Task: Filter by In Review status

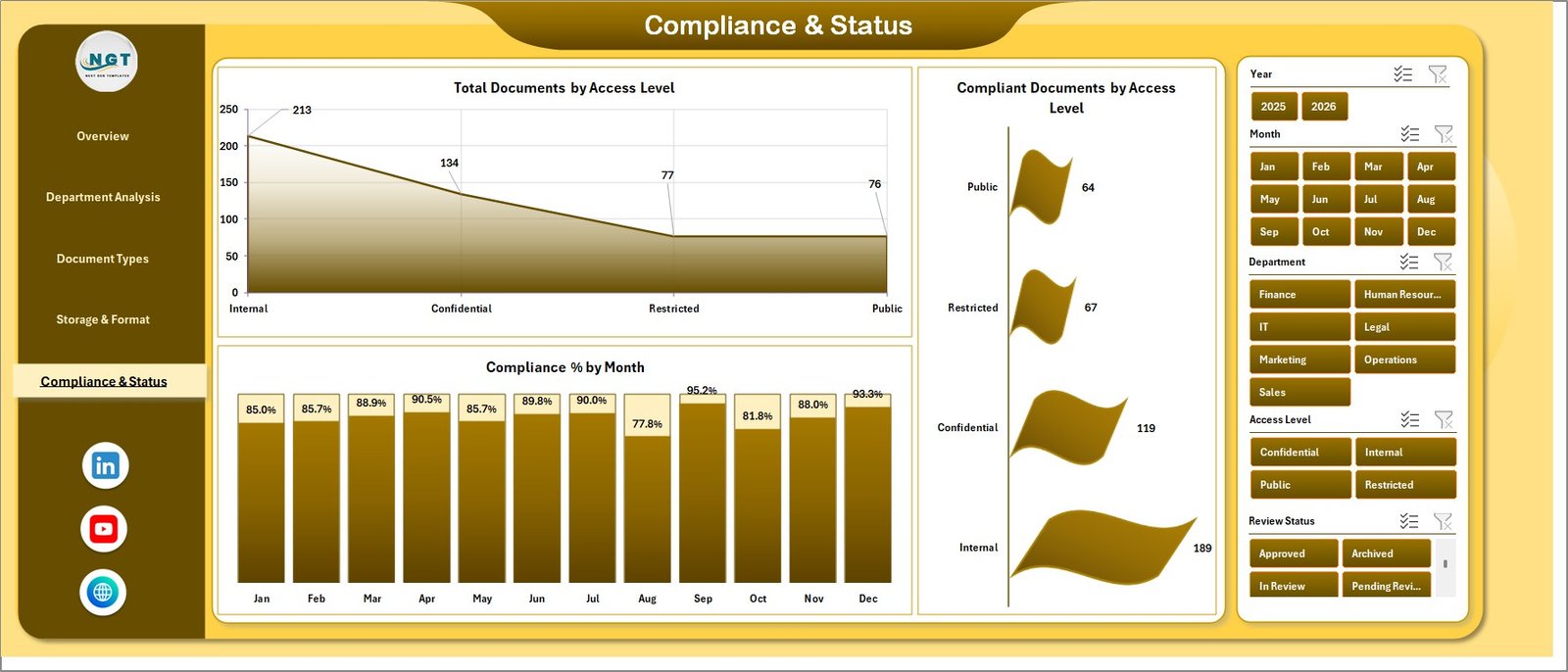Action: point(1294,586)
